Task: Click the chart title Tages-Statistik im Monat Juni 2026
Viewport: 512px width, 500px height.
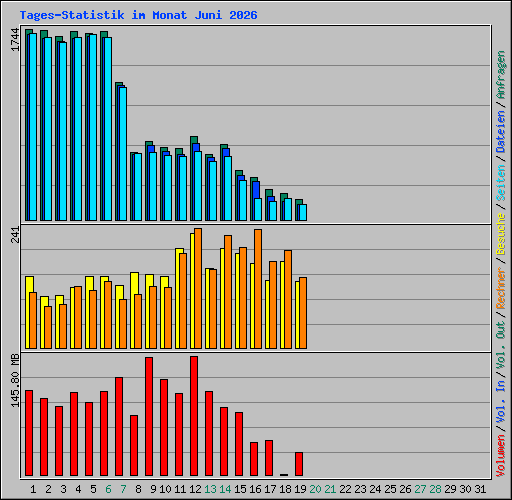Action: 138,15
